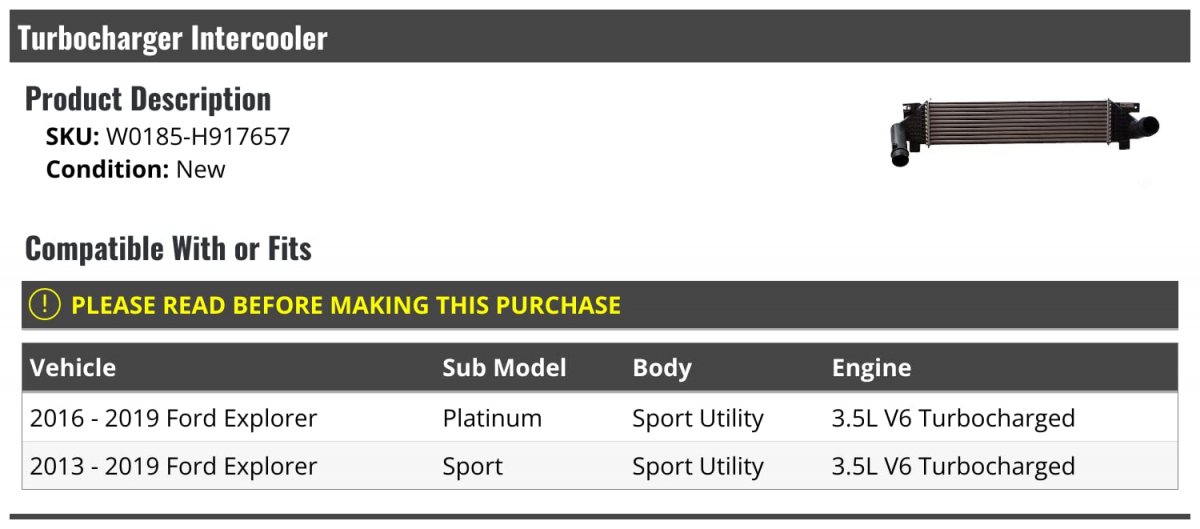Click the Sport sub model cell

click(x=473, y=466)
